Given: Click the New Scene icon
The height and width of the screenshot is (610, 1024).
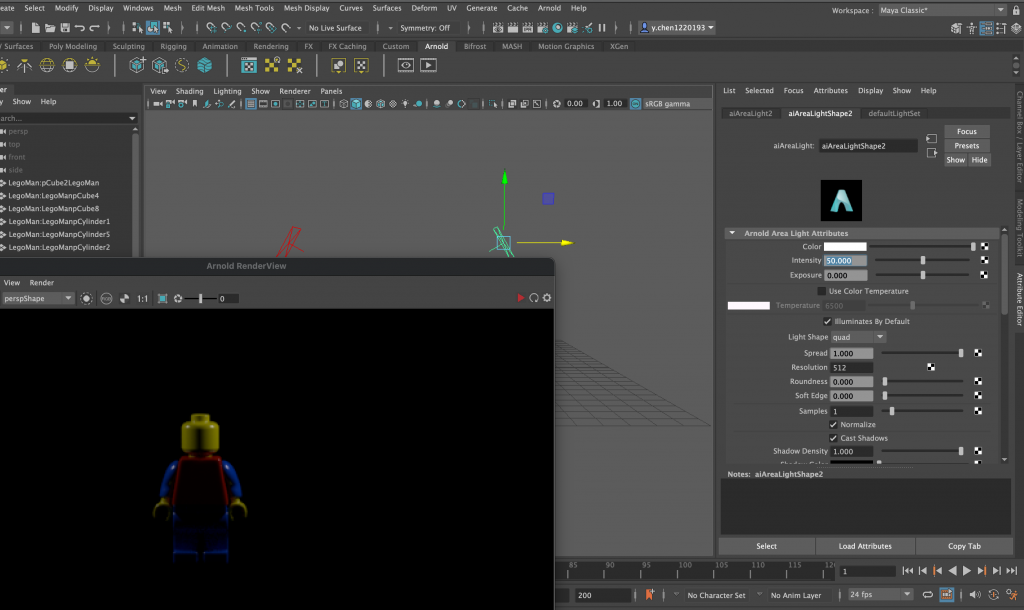Looking at the screenshot, I should point(35,28).
